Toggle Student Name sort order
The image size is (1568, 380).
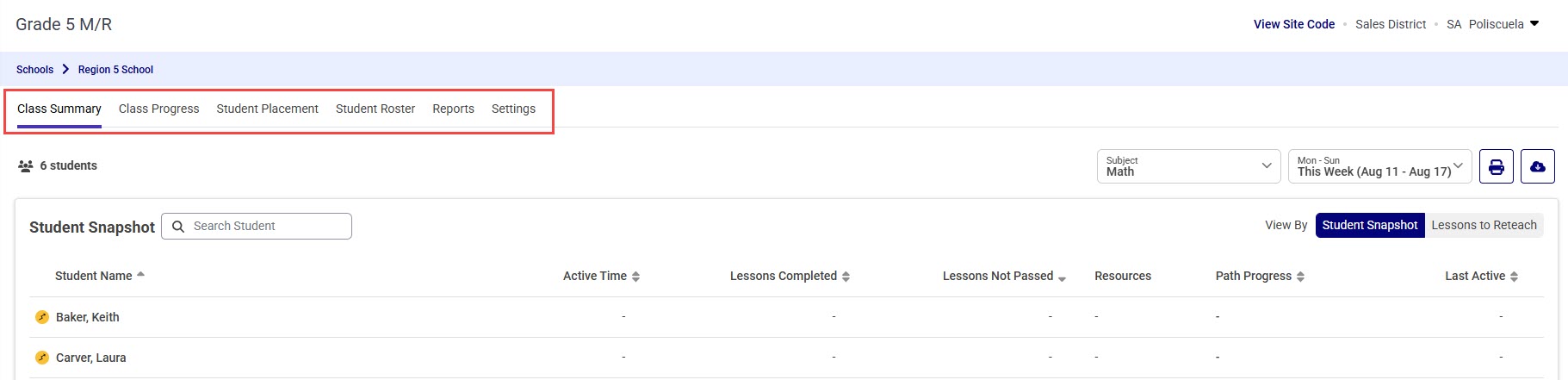pos(140,275)
